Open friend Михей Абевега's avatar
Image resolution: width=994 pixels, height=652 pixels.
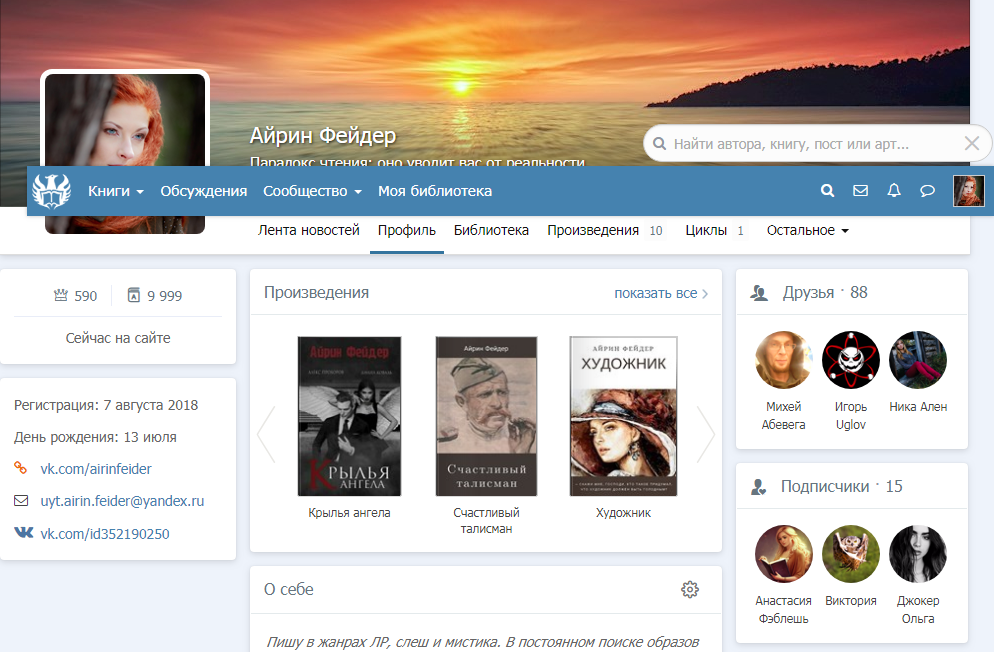(784, 360)
